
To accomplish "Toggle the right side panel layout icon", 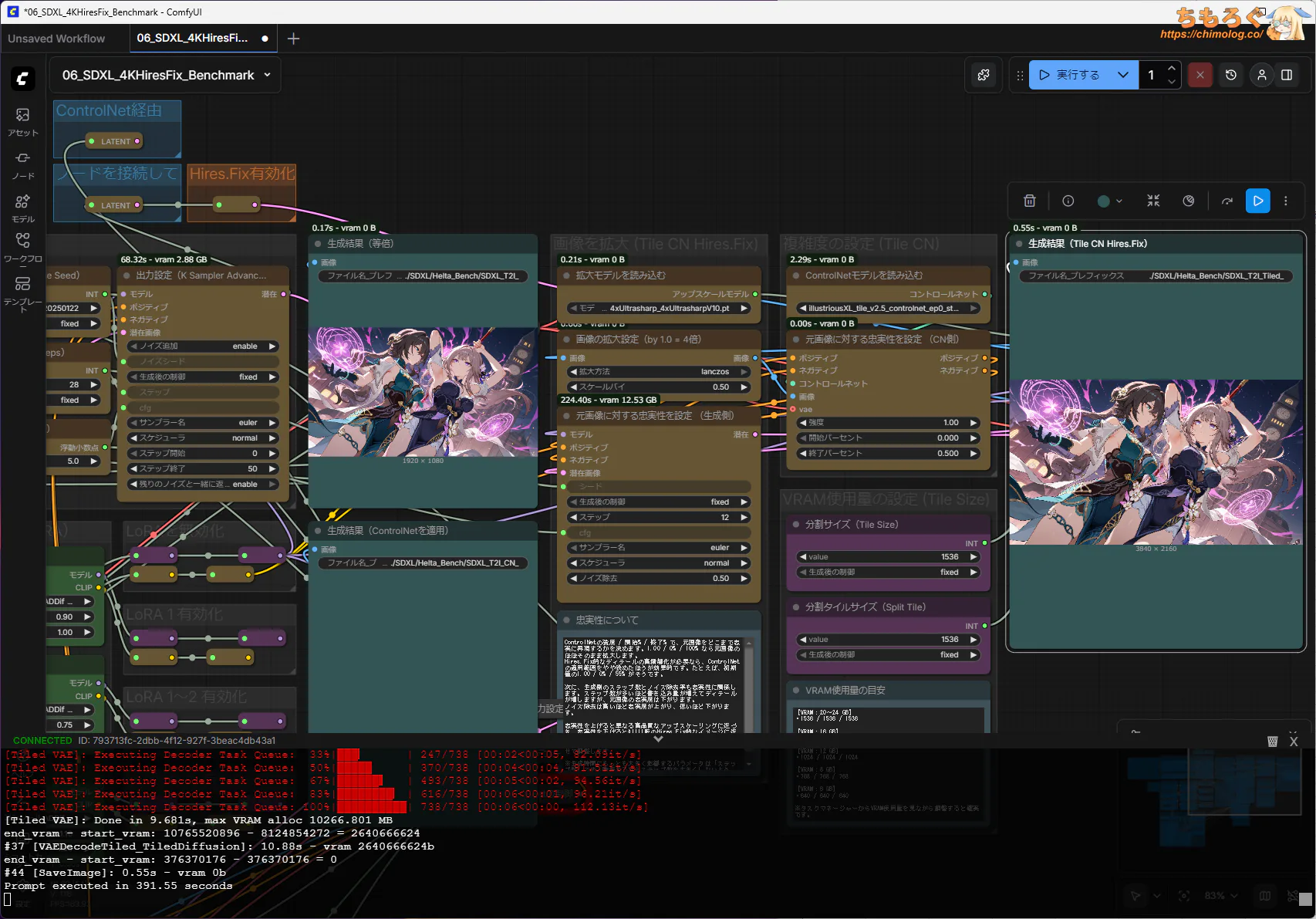I will pos(1287,75).
